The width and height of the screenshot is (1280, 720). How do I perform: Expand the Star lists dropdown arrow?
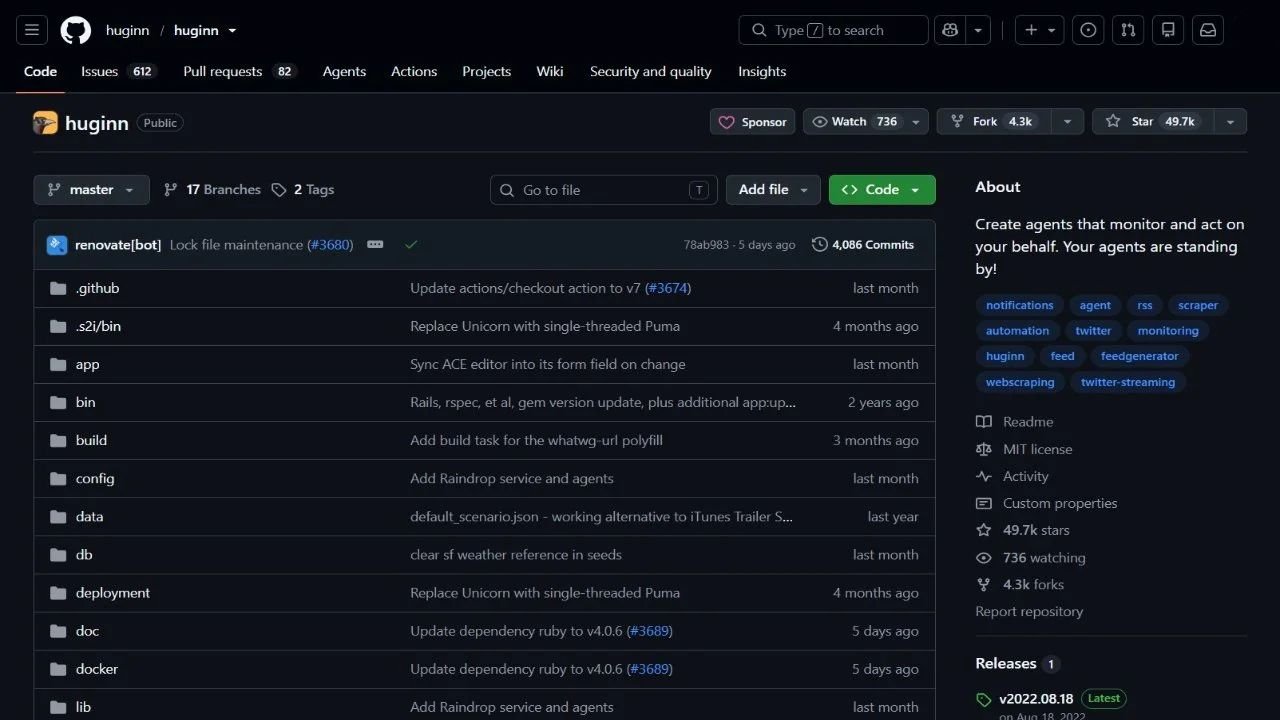click(x=1230, y=122)
